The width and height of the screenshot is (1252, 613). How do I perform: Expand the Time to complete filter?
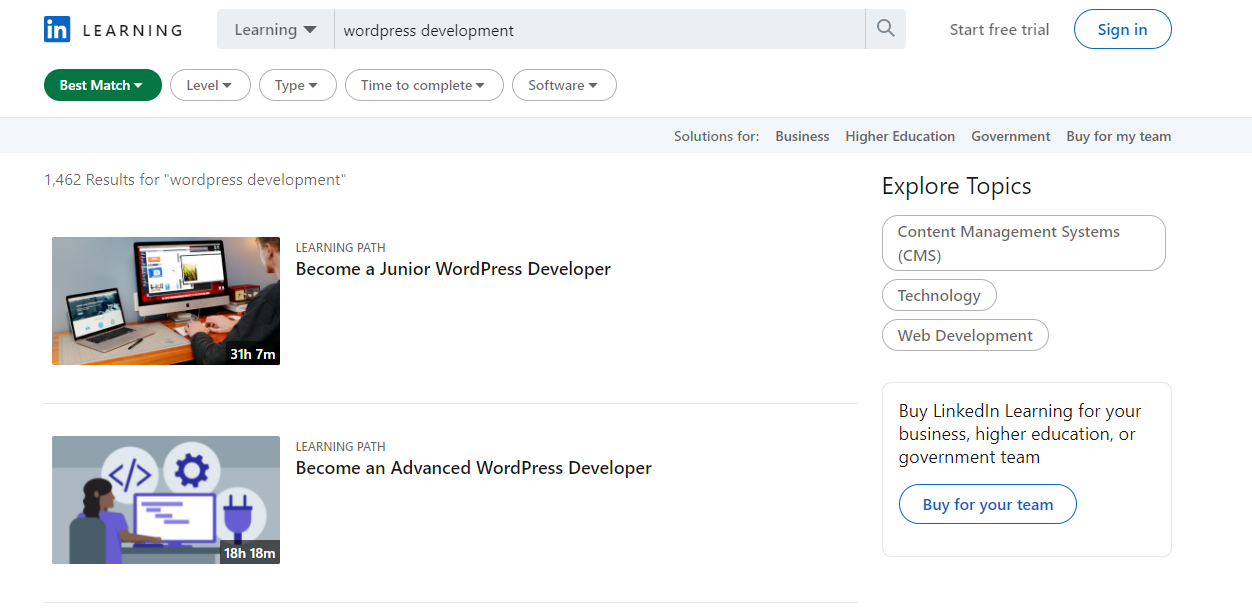pos(424,85)
